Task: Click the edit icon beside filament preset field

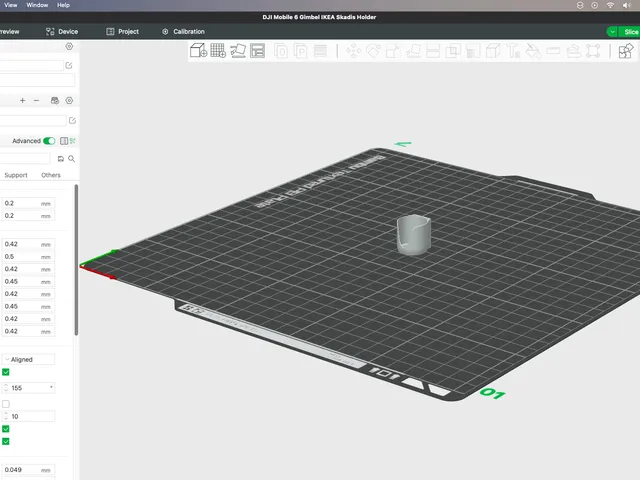Action: (x=72, y=120)
